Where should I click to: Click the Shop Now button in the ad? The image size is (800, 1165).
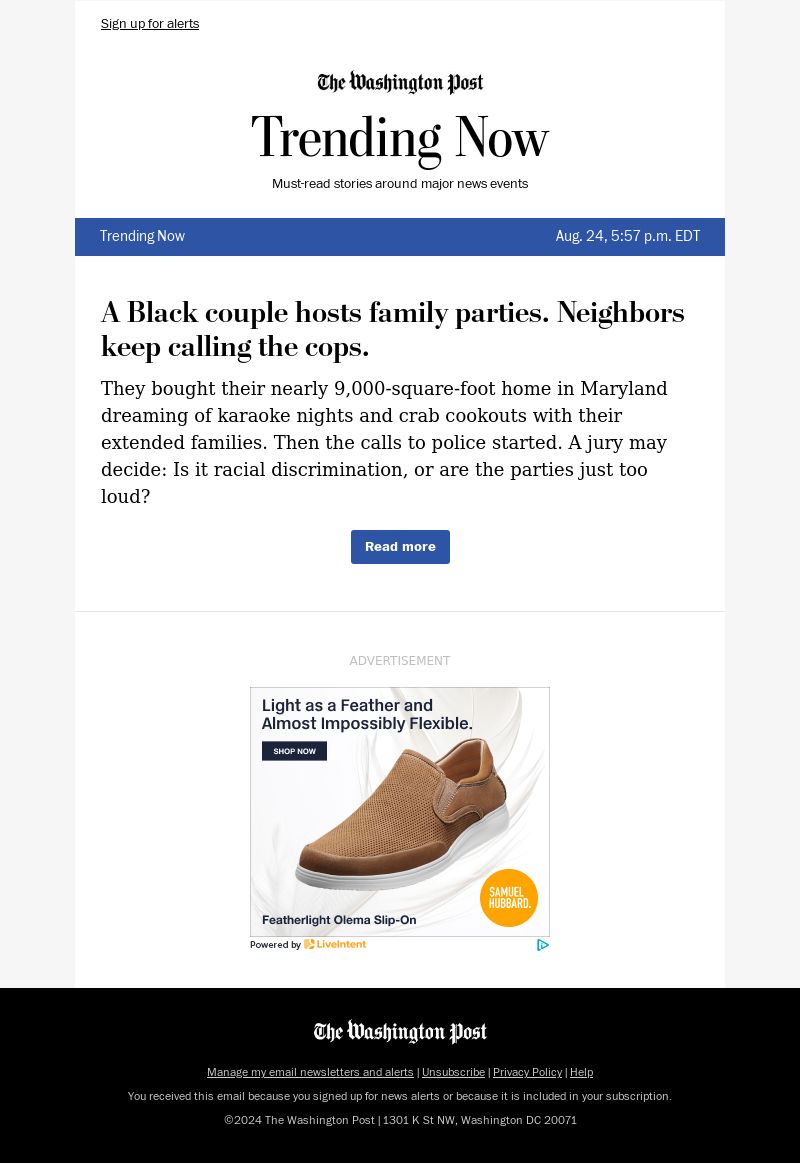(294, 751)
